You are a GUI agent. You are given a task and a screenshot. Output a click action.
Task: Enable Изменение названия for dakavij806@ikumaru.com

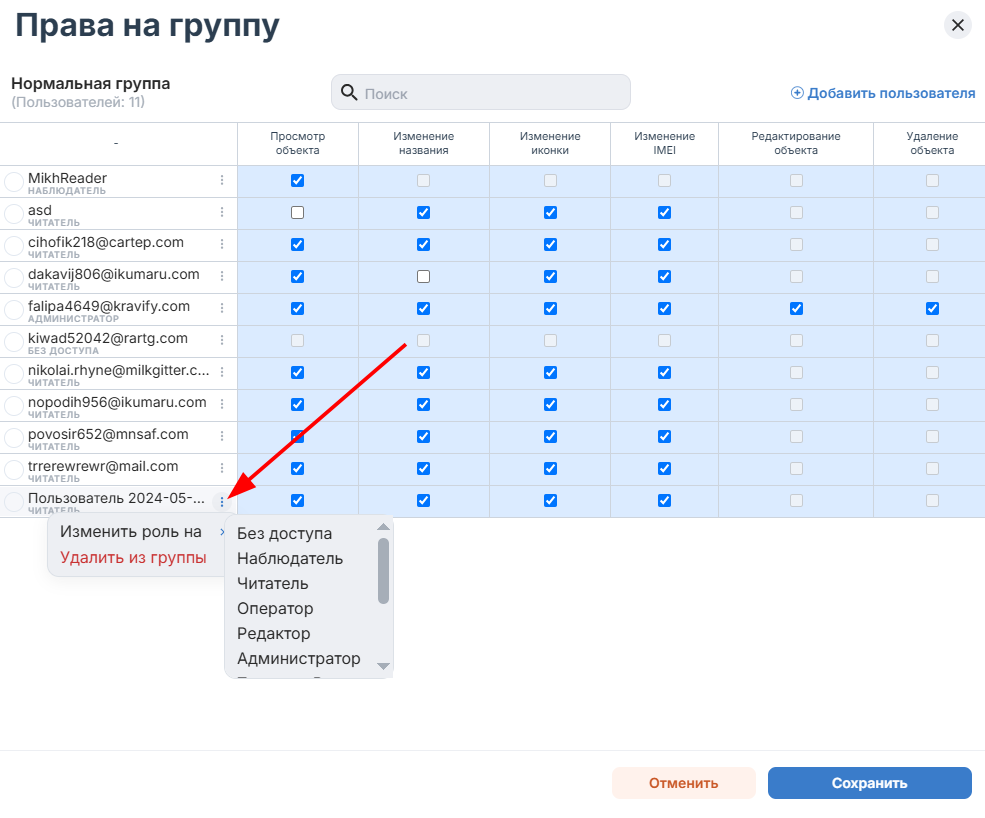click(x=423, y=276)
